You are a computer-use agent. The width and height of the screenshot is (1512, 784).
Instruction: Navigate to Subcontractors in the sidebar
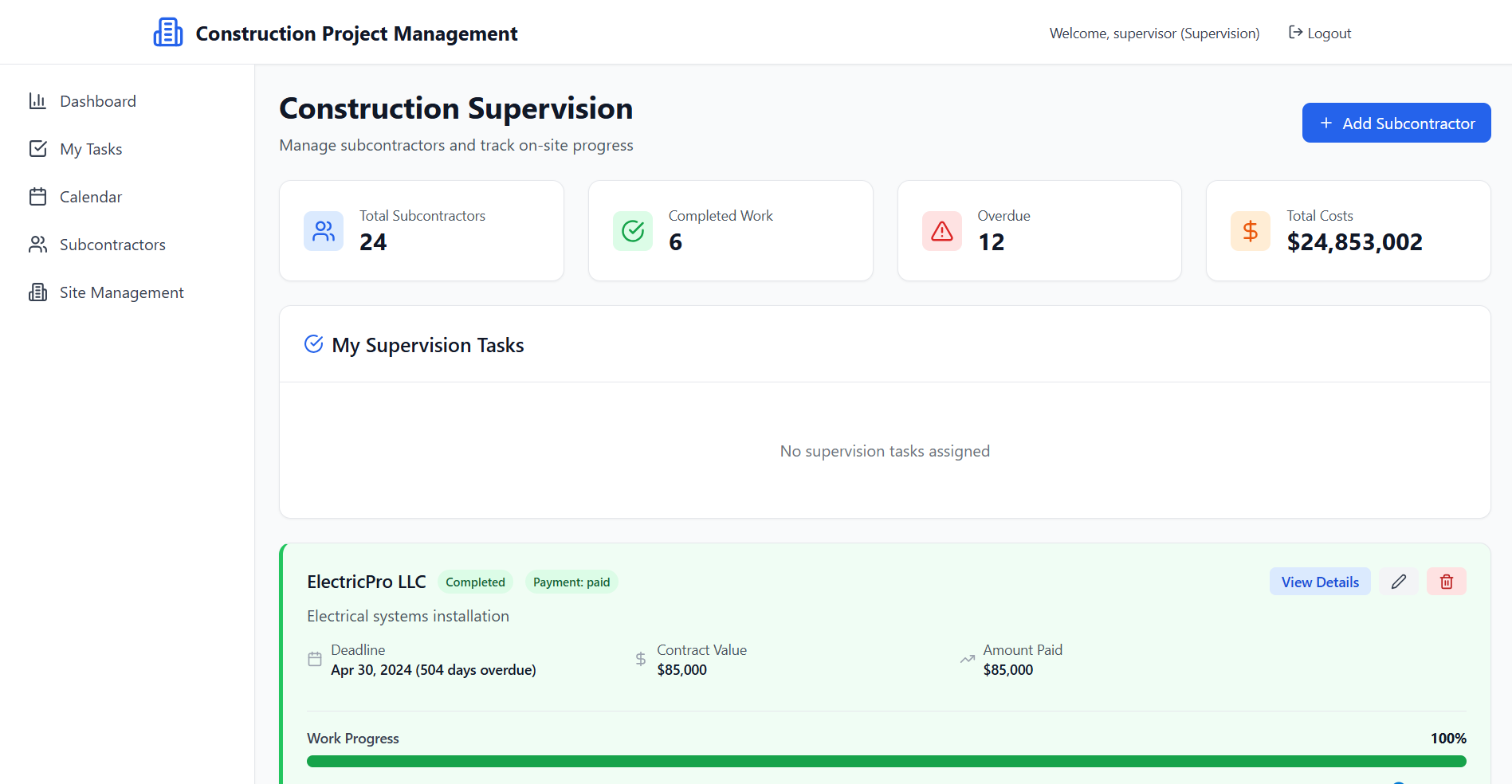pyautogui.click(x=112, y=245)
